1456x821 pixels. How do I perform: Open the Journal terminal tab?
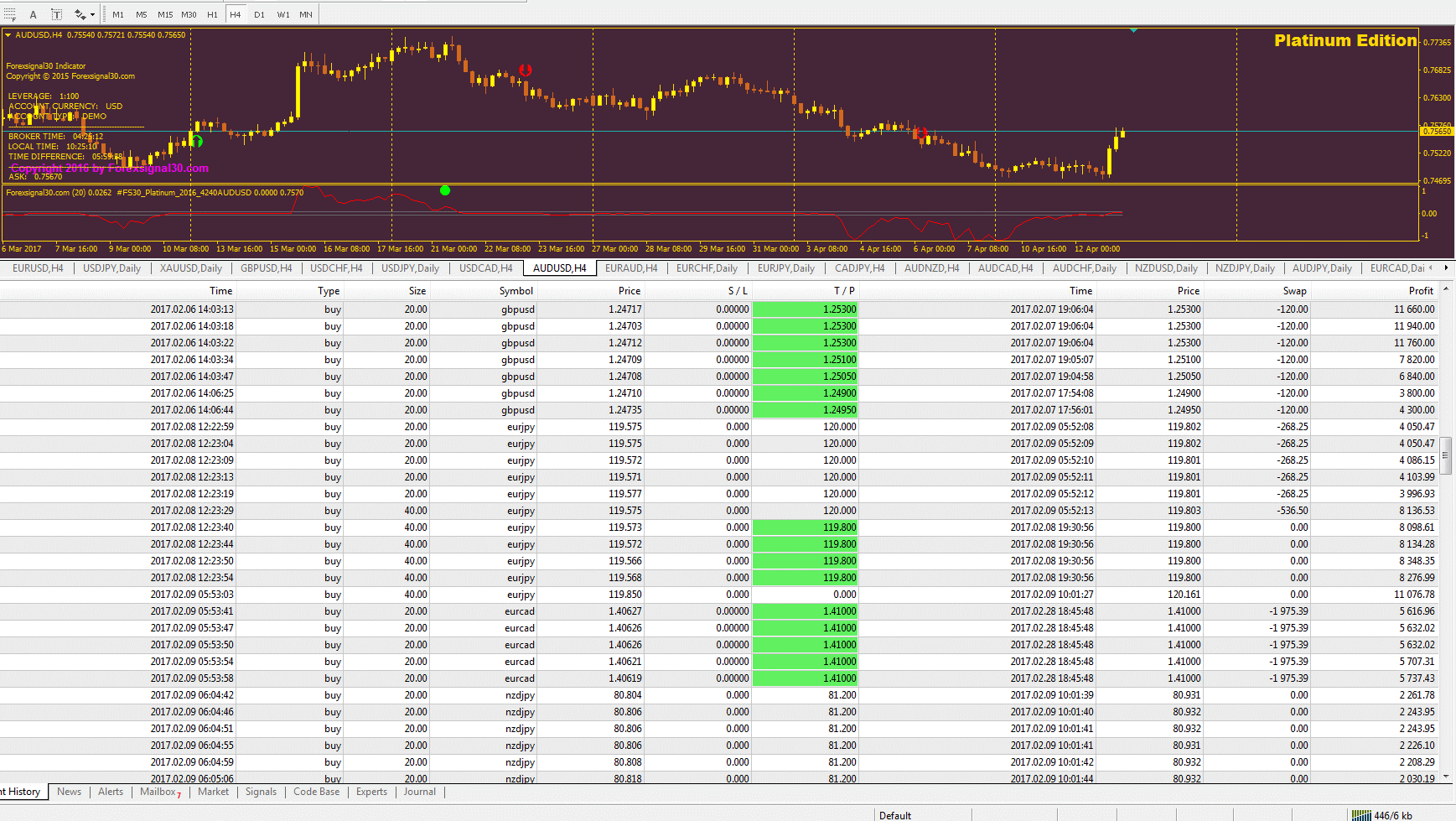pyautogui.click(x=420, y=792)
